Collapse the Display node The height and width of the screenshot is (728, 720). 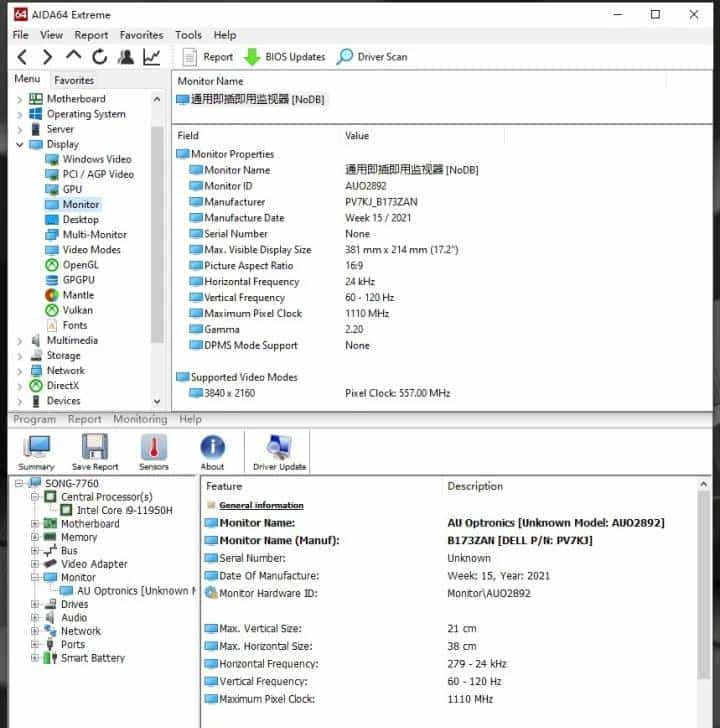[19, 144]
